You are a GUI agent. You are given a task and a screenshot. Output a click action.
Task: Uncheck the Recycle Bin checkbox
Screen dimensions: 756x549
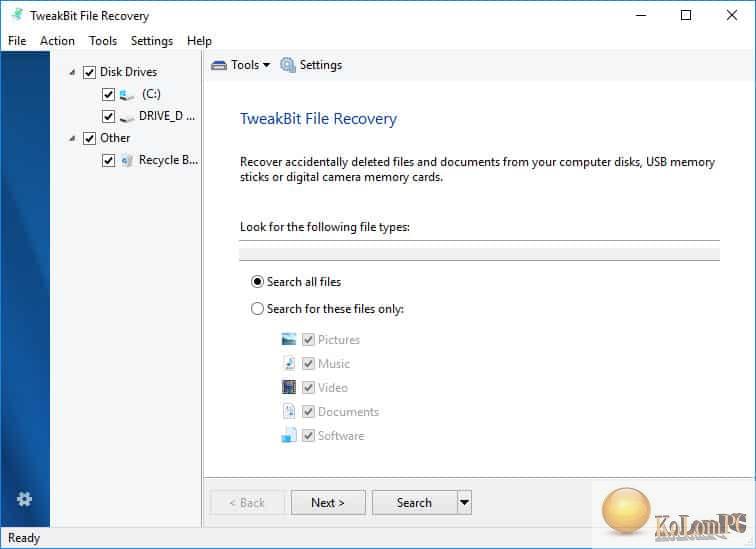pos(108,161)
